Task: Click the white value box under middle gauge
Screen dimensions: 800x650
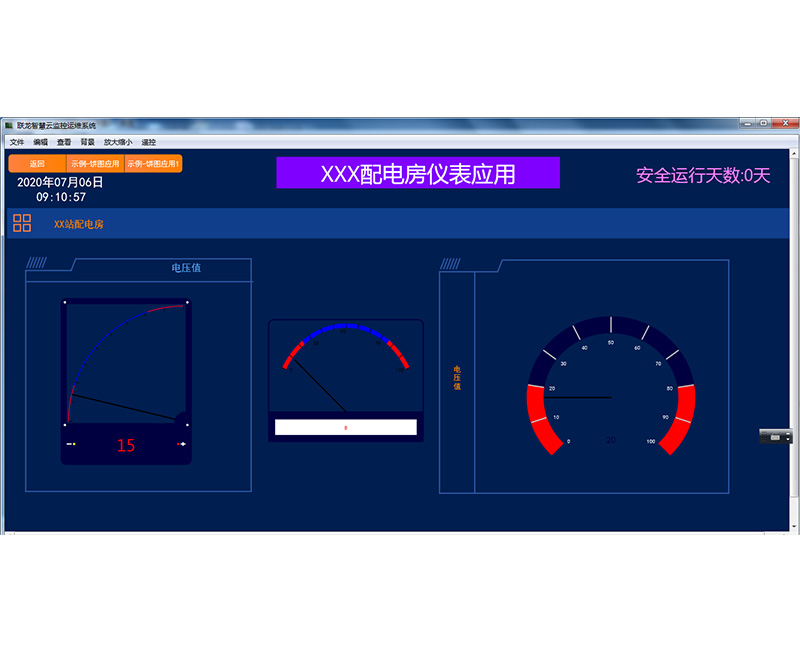Action: 346,428
